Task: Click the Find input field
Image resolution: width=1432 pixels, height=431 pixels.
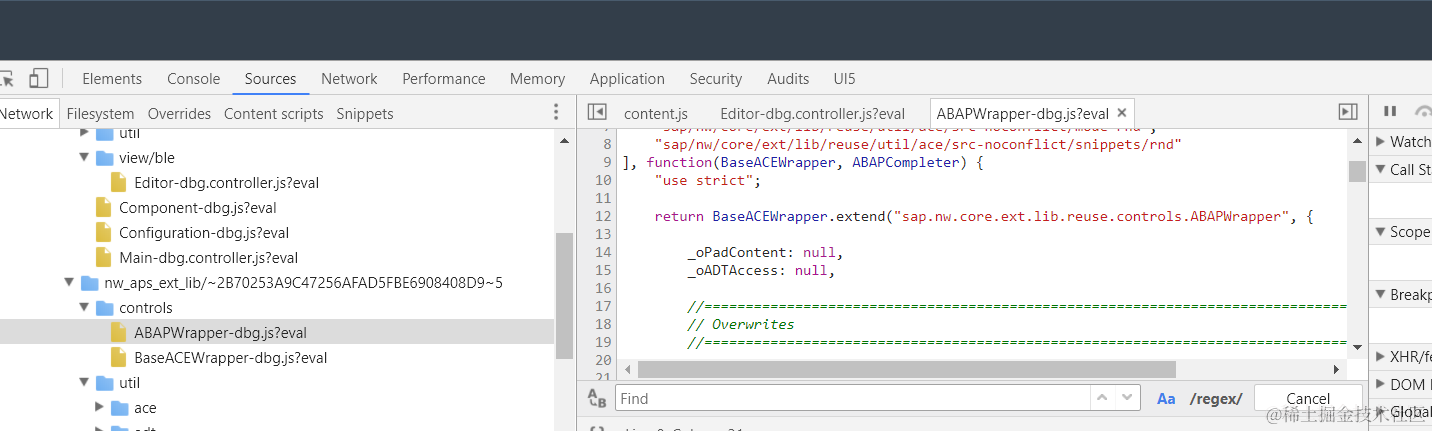Action: click(x=851, y=398)
